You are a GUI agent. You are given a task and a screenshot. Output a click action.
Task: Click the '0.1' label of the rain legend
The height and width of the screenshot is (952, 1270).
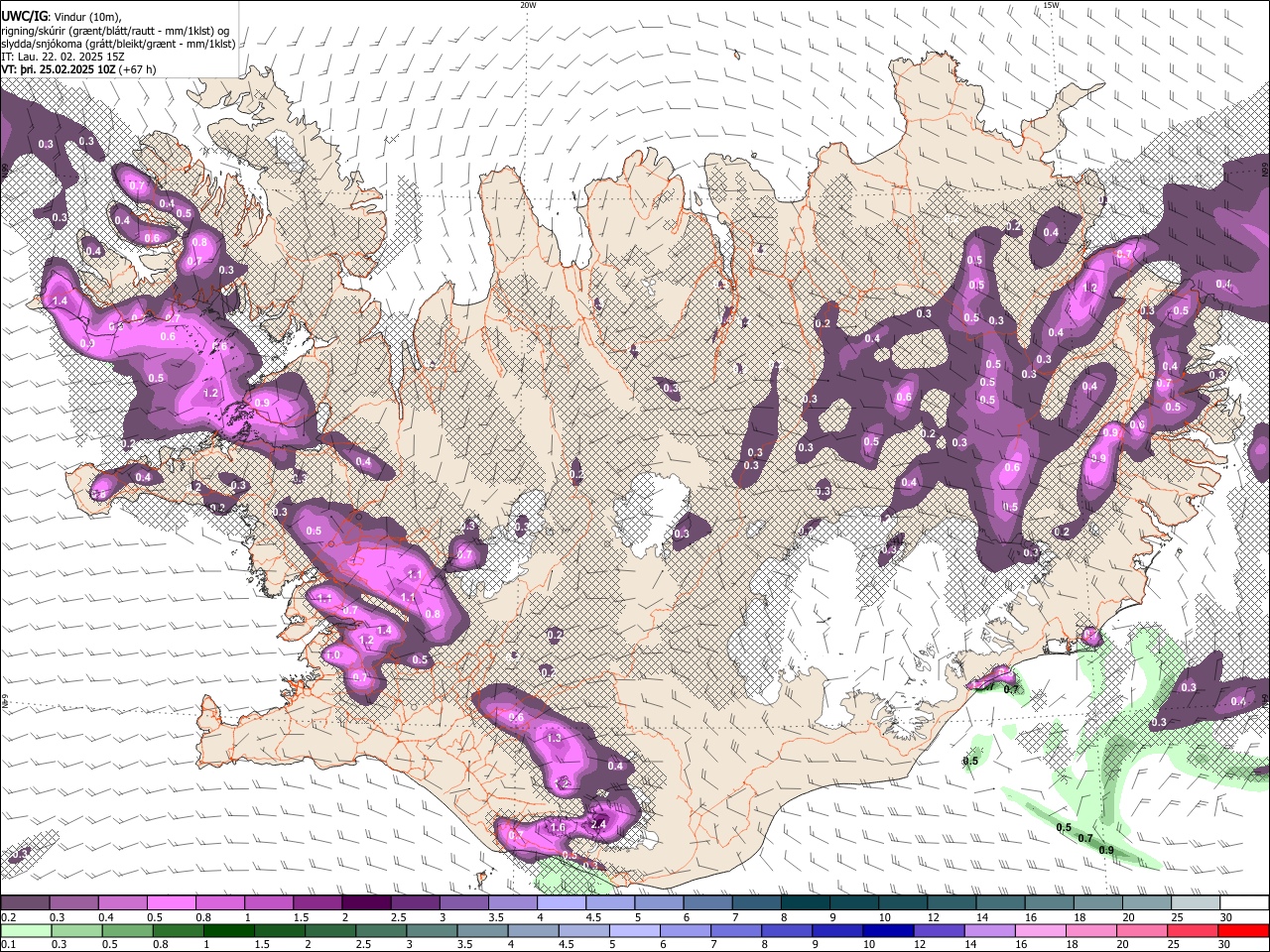[8, 945]
